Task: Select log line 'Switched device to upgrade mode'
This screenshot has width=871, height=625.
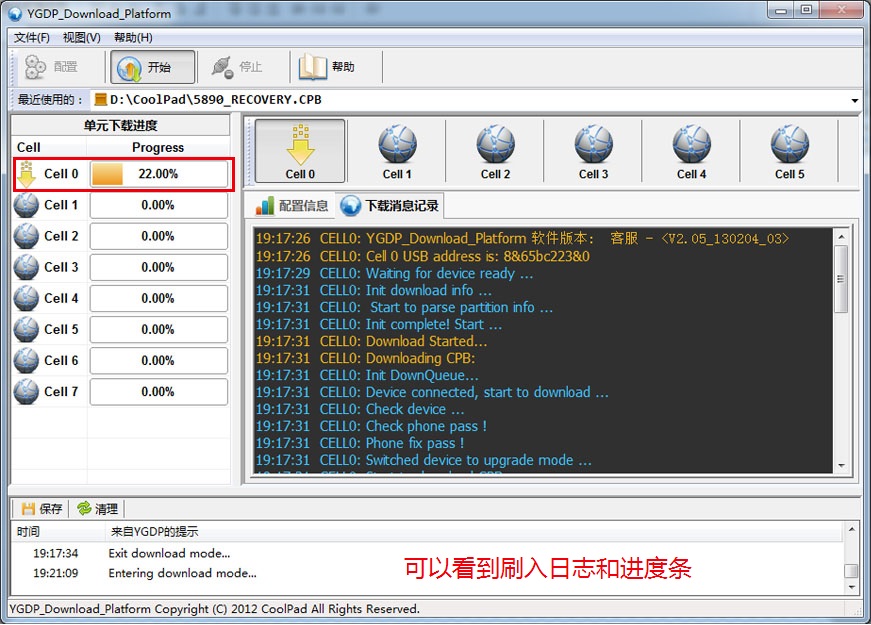Action: click(x=424, y=460)
